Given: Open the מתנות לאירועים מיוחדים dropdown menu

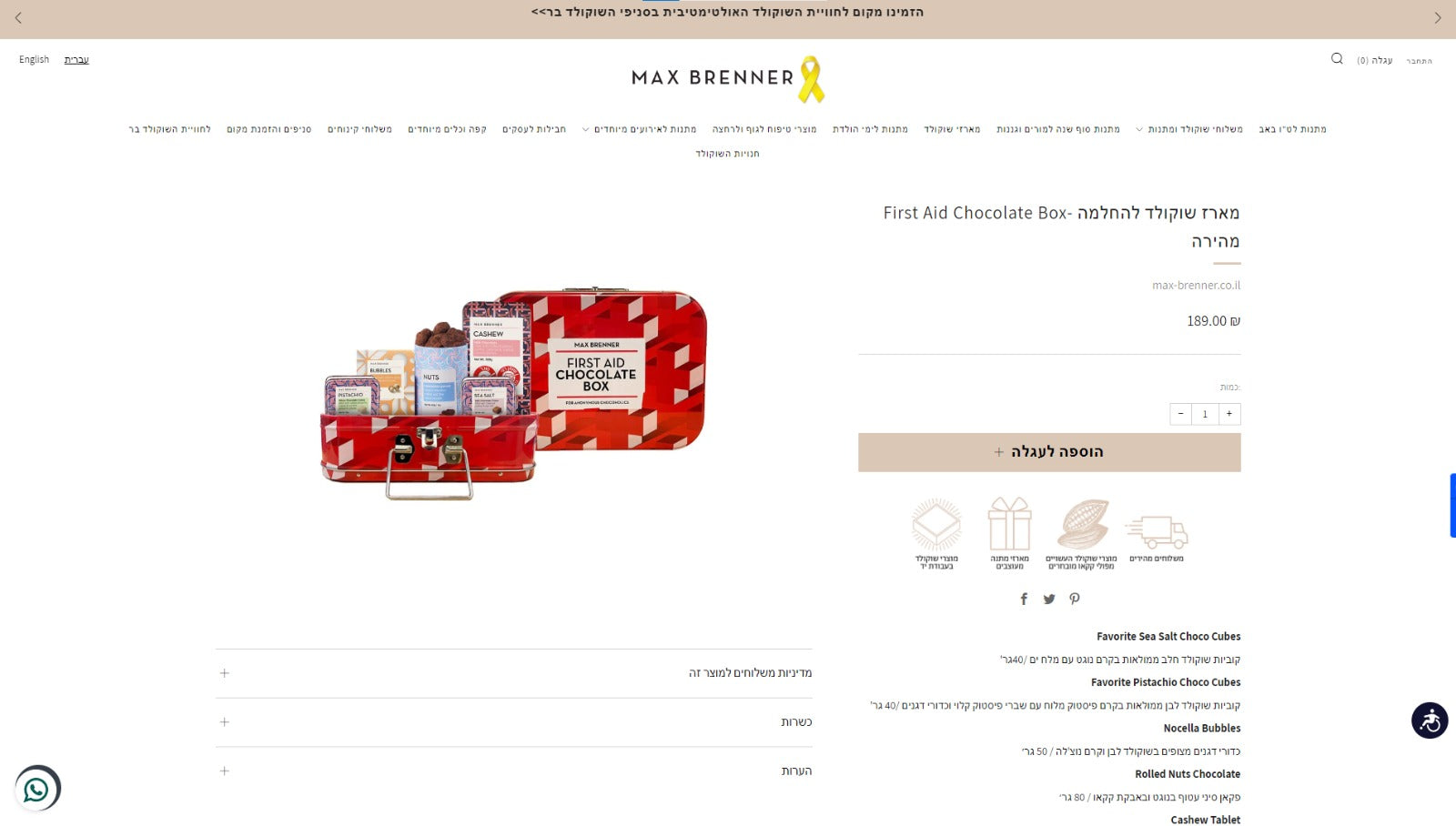Looking at the screenshot, I should point(640,129).
